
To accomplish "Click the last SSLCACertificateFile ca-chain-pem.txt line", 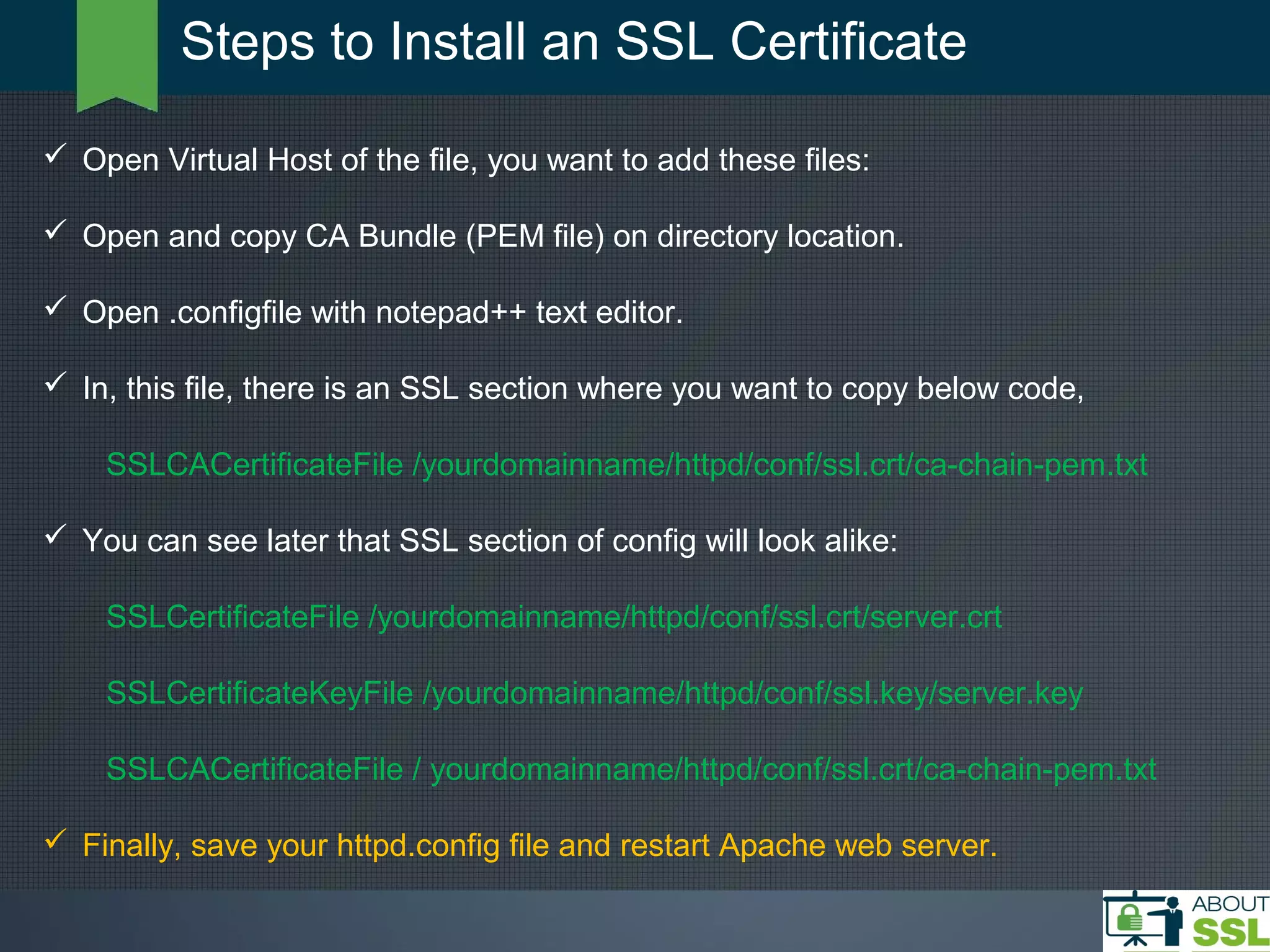I will point(631,769).
